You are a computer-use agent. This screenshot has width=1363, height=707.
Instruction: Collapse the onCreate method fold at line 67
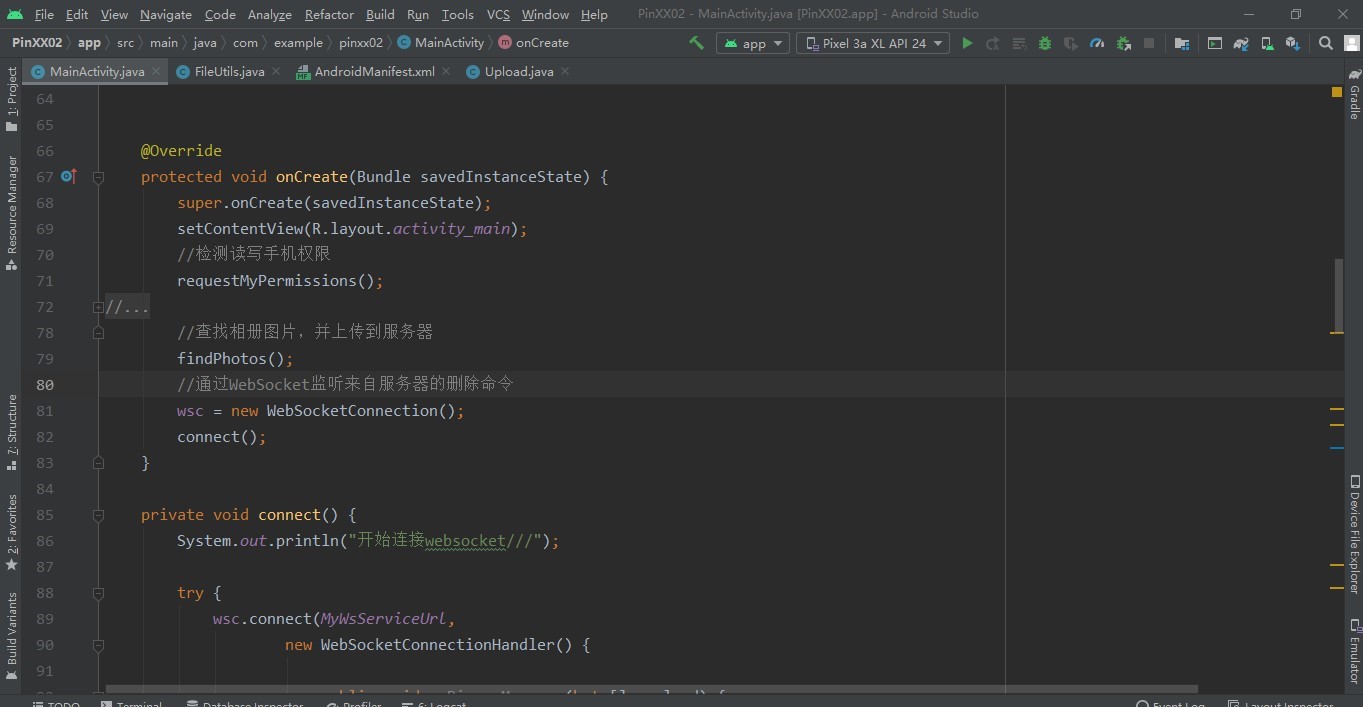click(98, 177)
